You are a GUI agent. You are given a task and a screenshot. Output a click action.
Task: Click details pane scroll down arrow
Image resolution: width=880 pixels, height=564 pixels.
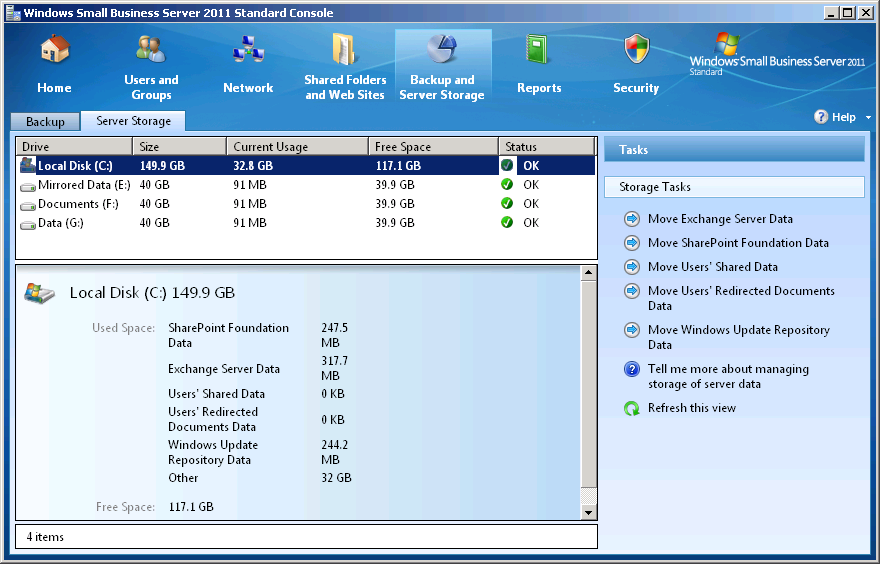pos(588,512)
